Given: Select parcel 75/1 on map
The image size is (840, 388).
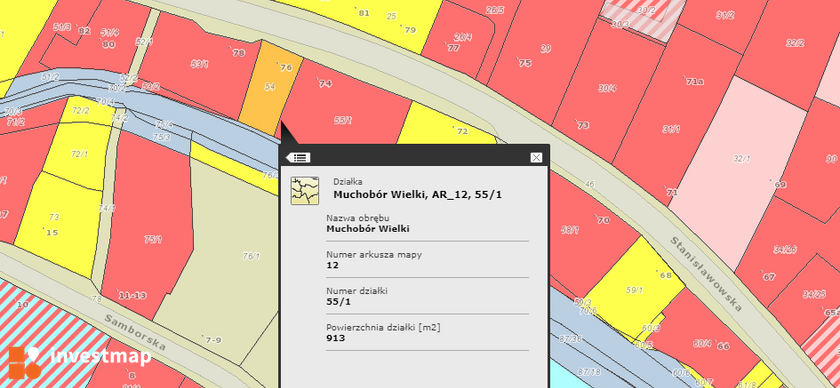Looking at the screenshot, I should coord(152,240).
